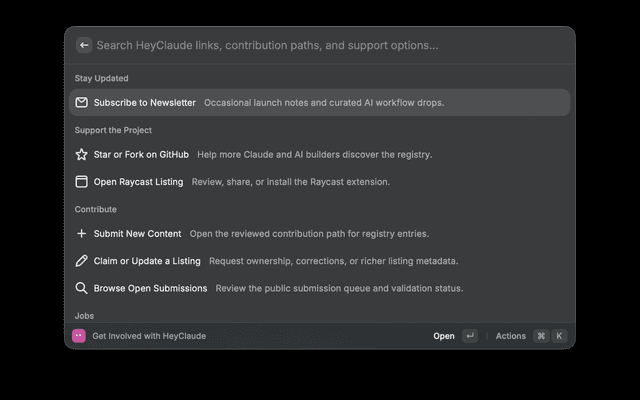Click the pencil icon for Claim or Update a Listing
Screen dimensions: 640x400
coord(82,261)
